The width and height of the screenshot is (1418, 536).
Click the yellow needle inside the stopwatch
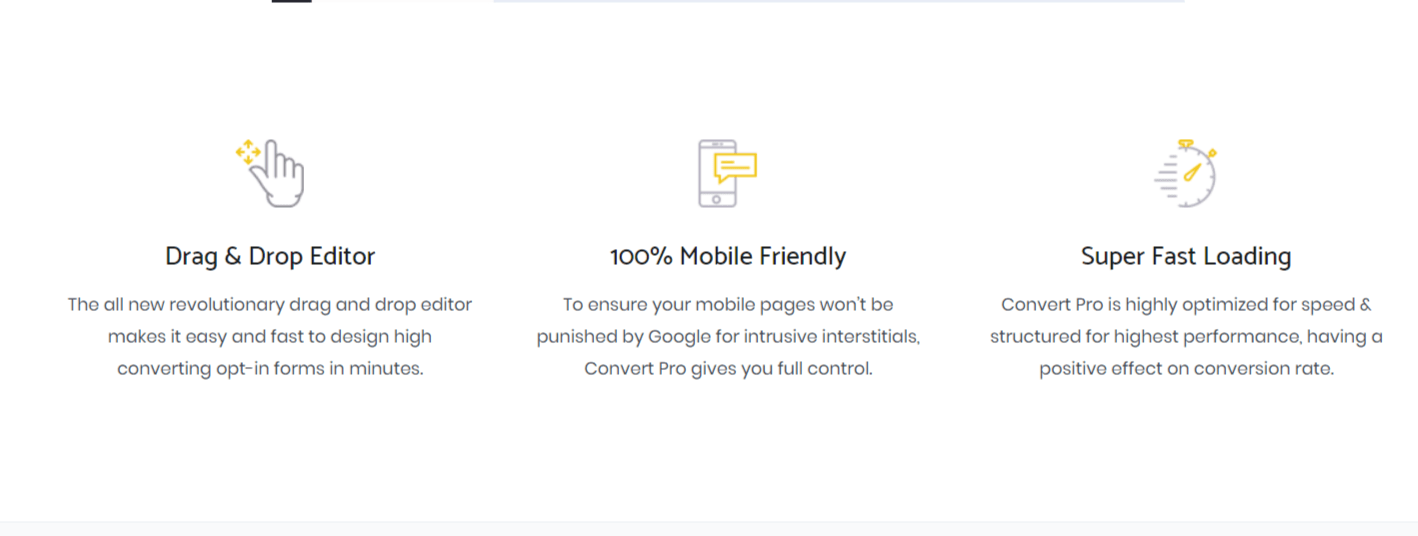pos(1192,171)
